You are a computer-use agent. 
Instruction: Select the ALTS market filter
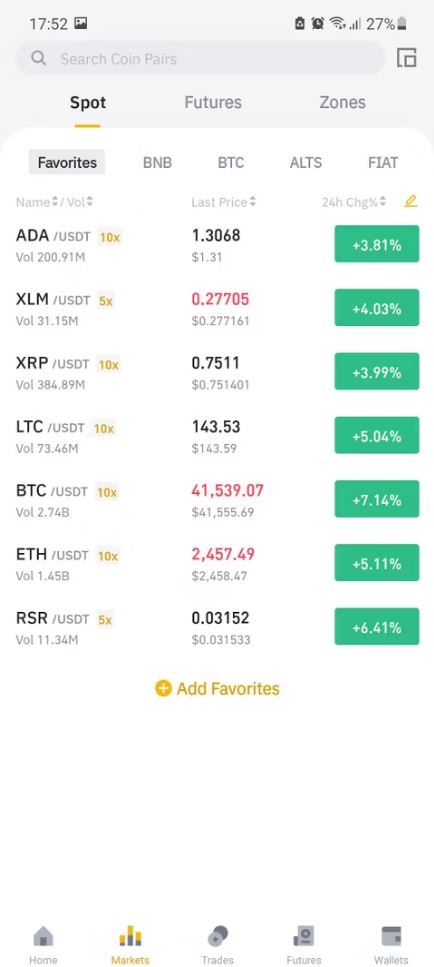tap(306, 163)
